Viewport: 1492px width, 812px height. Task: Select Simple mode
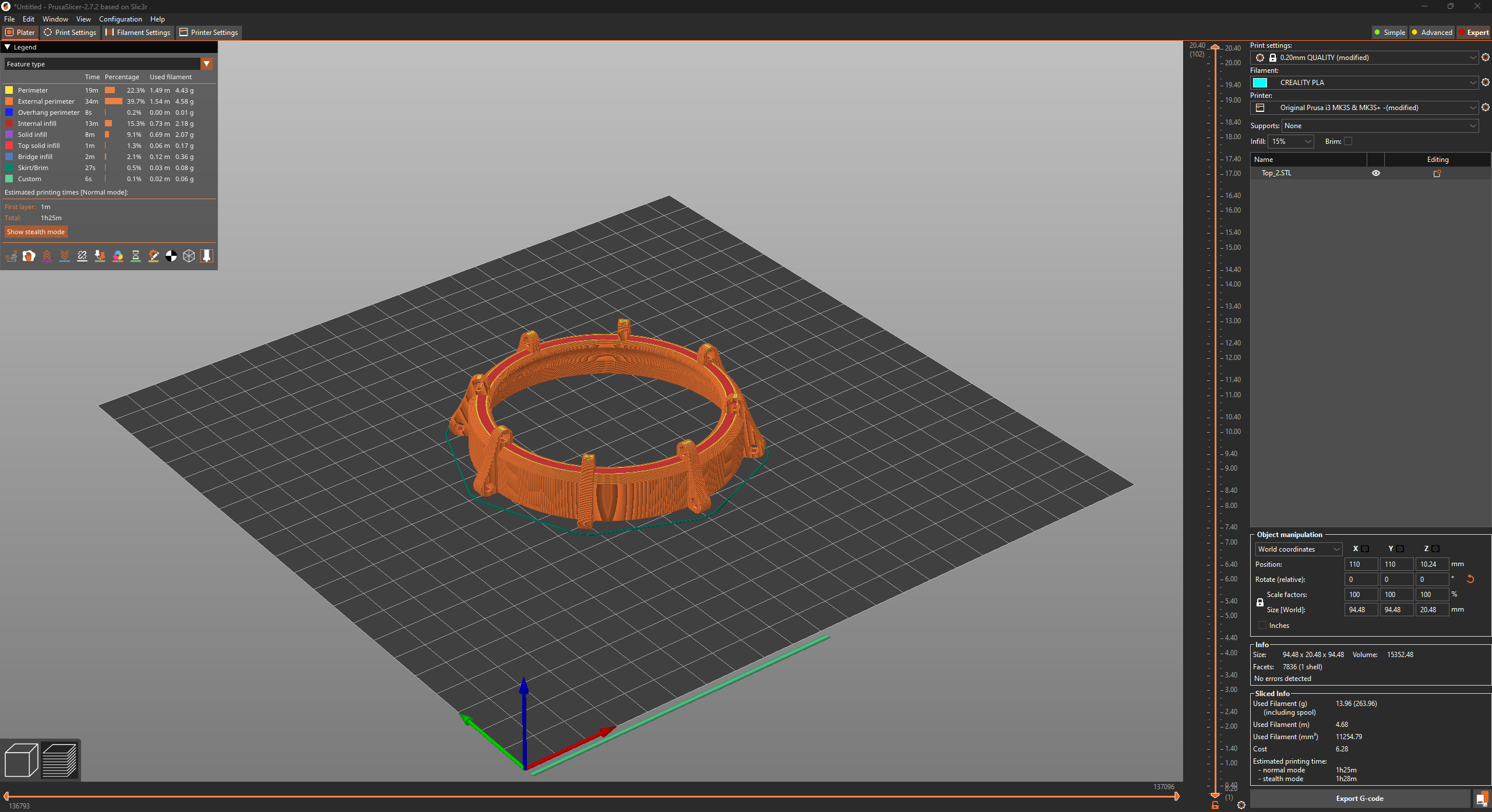click(1389, 33)
